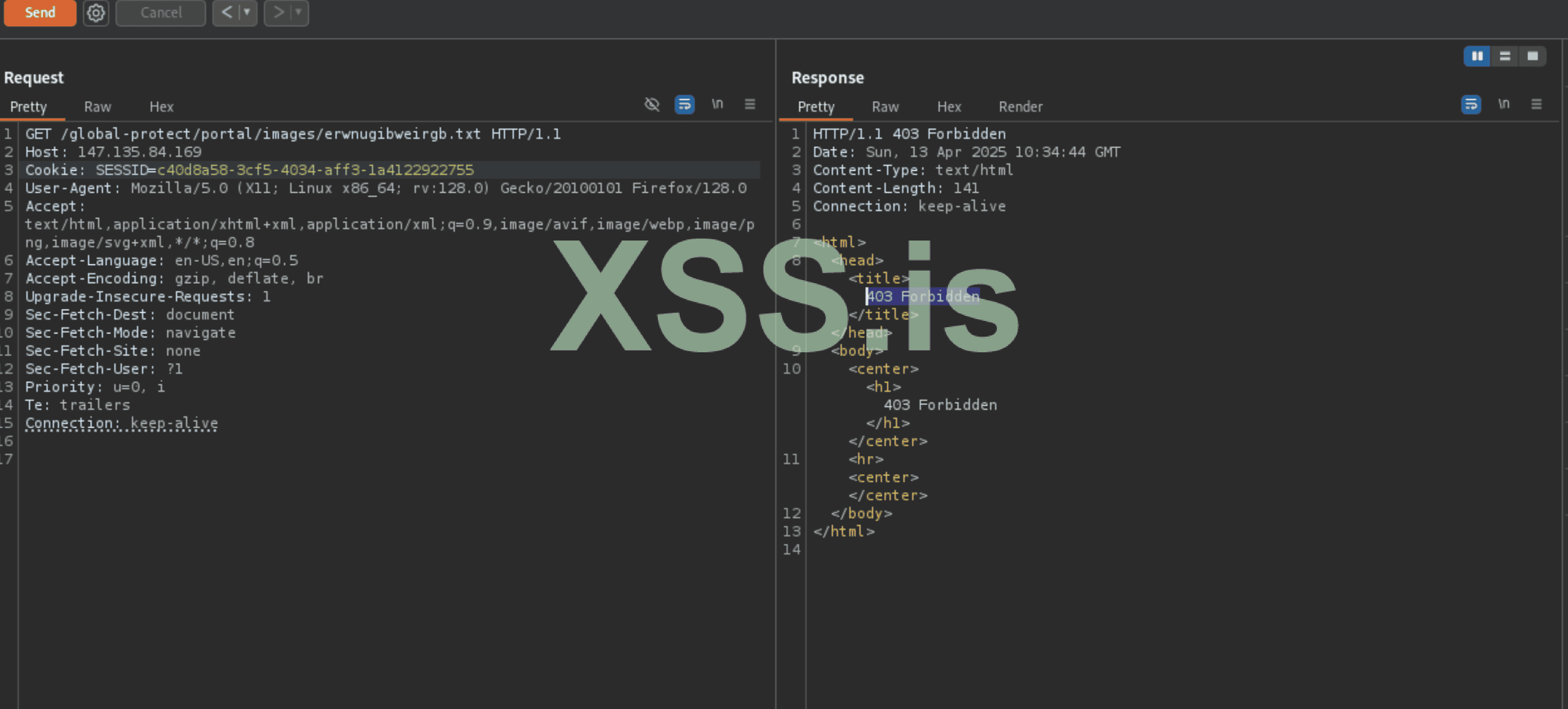Click the orange Send button
The width and height of the screenshot is (1568, 709).
tap(40, 13)
